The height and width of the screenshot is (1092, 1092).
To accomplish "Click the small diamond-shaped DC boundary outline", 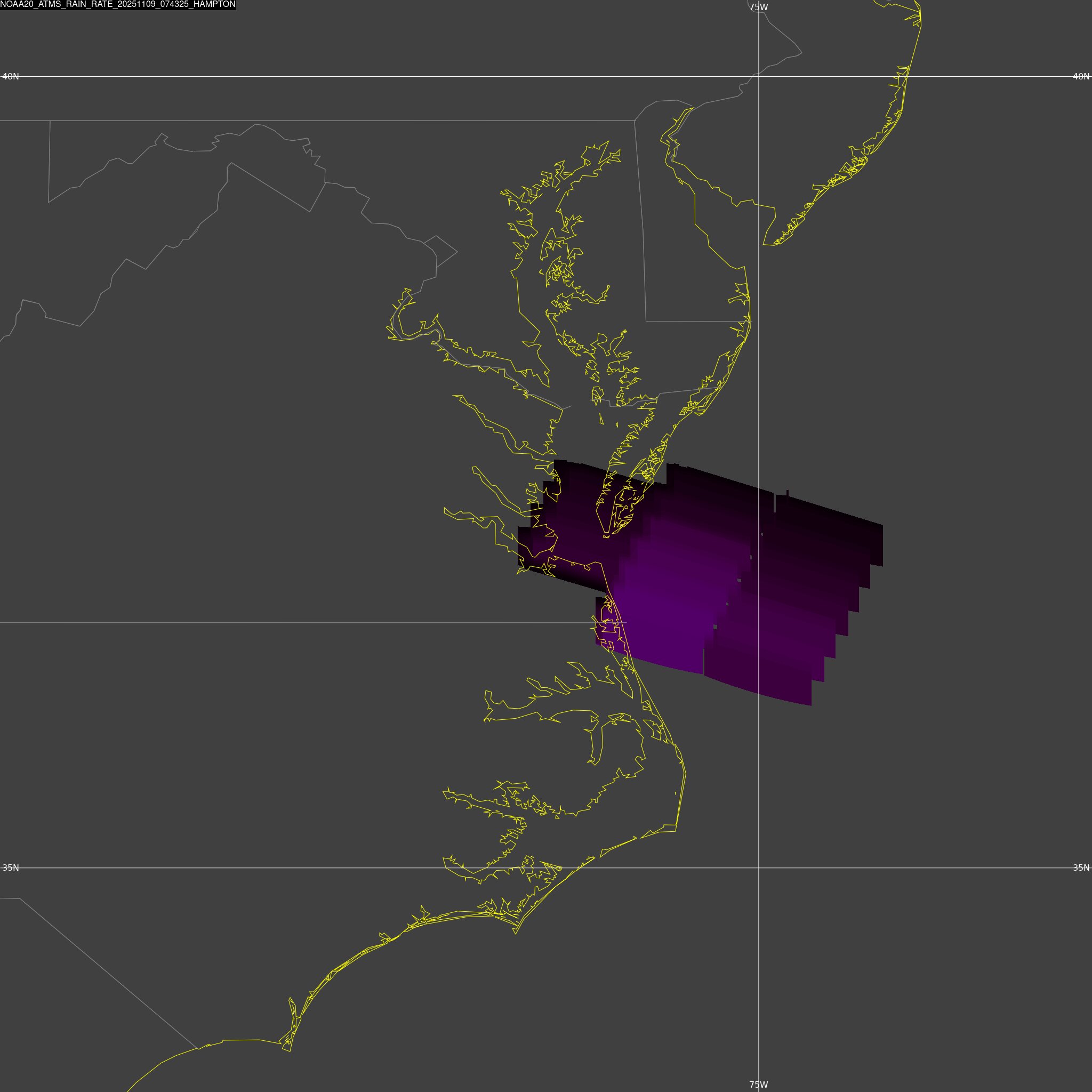I will point(440,252).
